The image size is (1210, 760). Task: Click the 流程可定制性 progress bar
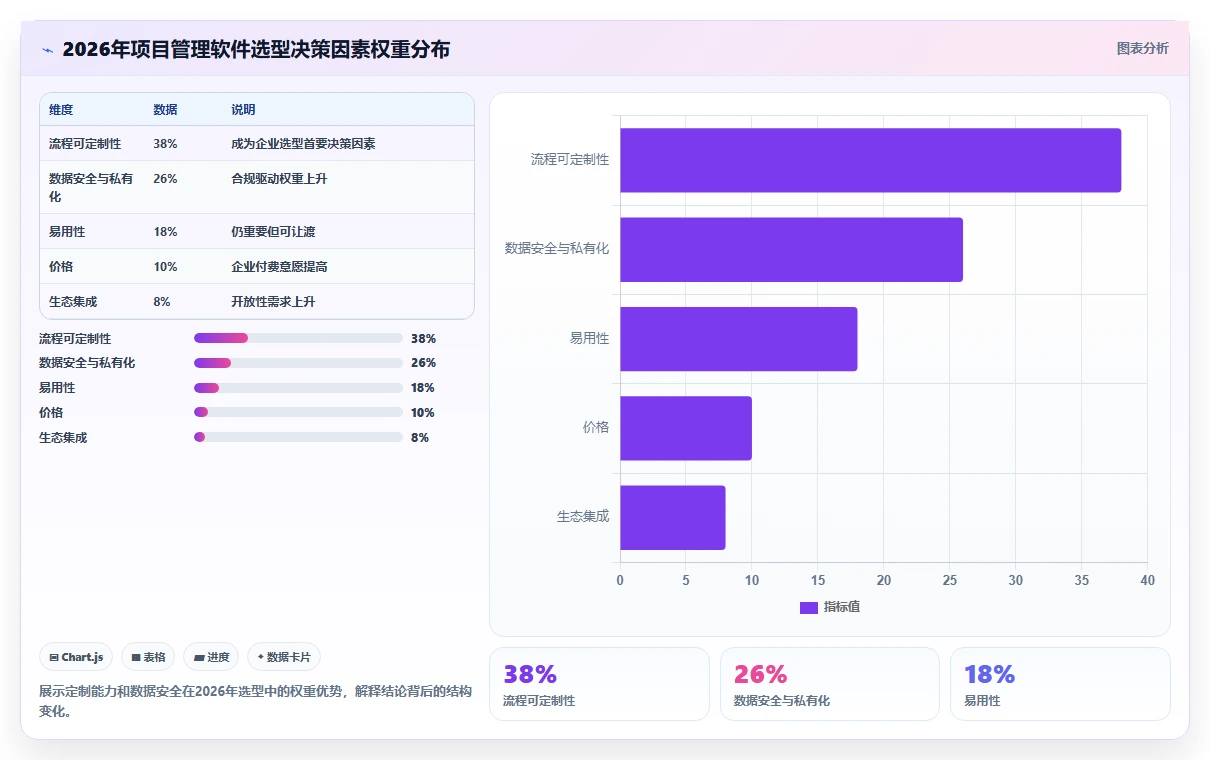pos(298,338)
